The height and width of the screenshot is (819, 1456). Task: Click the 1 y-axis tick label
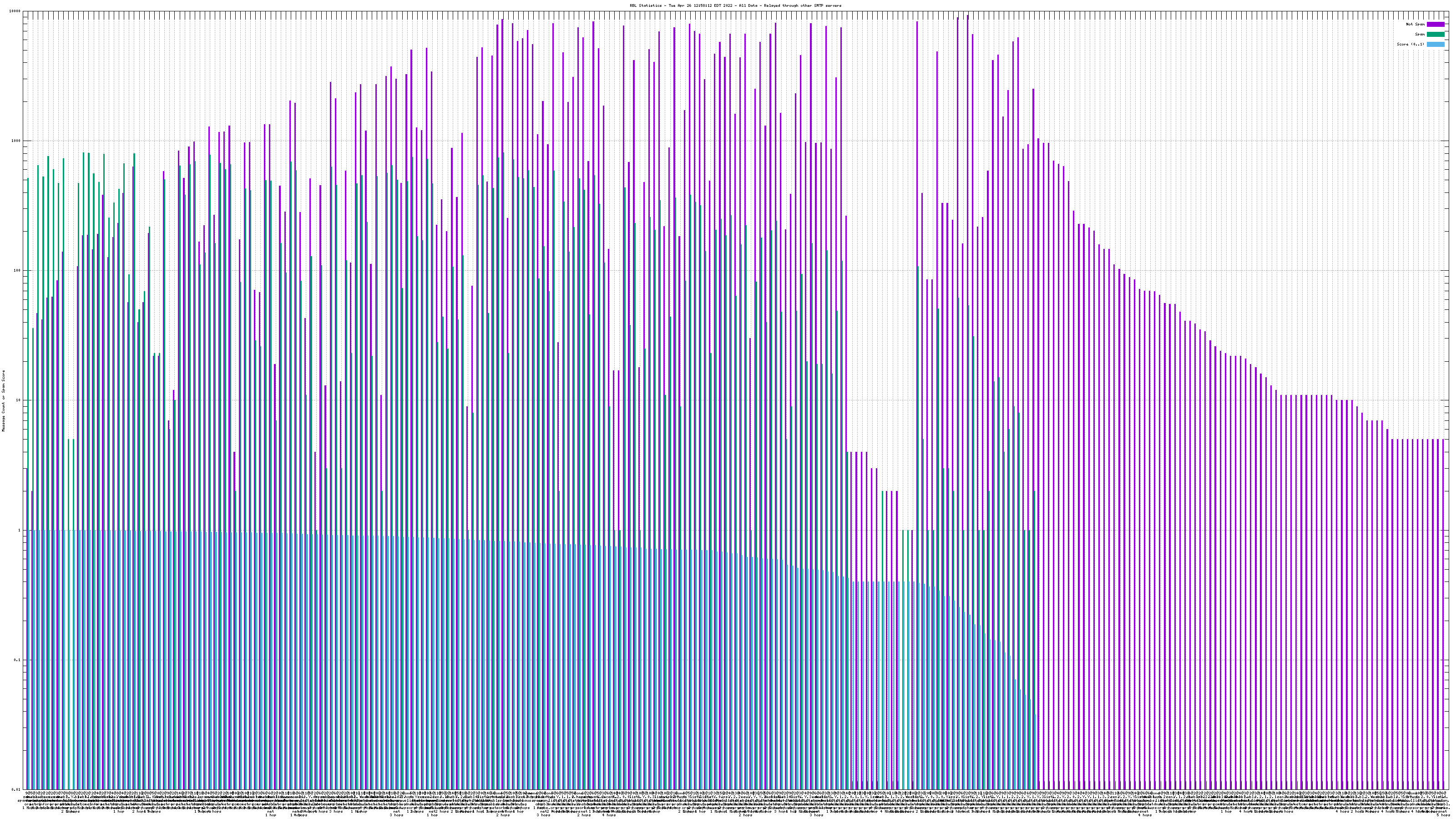coord(19,530)
